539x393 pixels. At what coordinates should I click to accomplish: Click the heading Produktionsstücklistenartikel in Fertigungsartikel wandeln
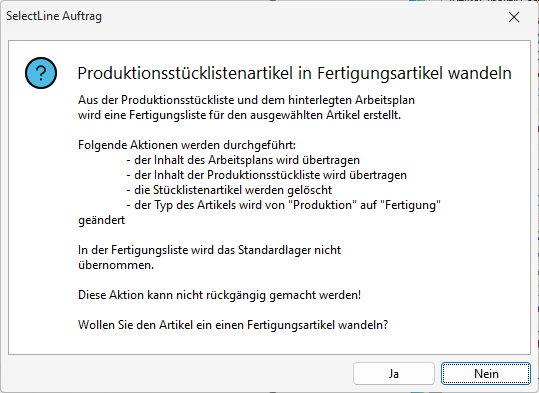point(295,73)
